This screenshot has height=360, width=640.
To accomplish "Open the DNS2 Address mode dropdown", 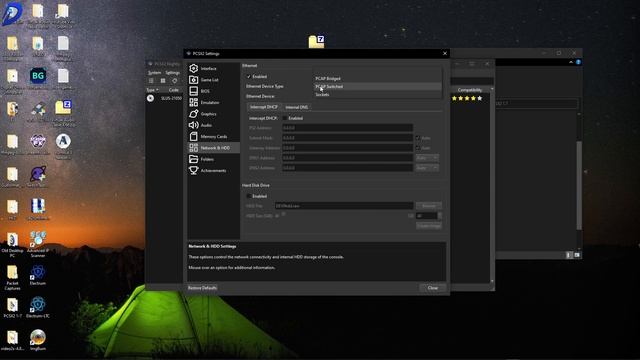I will point(427,168).
